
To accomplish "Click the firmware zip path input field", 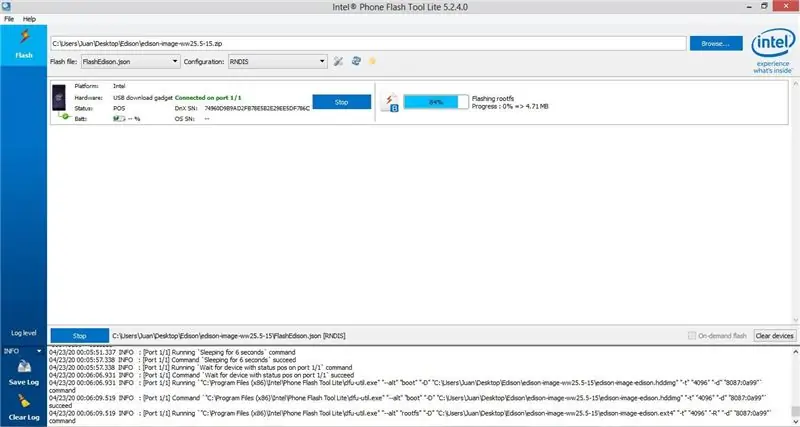I will 368,43.
